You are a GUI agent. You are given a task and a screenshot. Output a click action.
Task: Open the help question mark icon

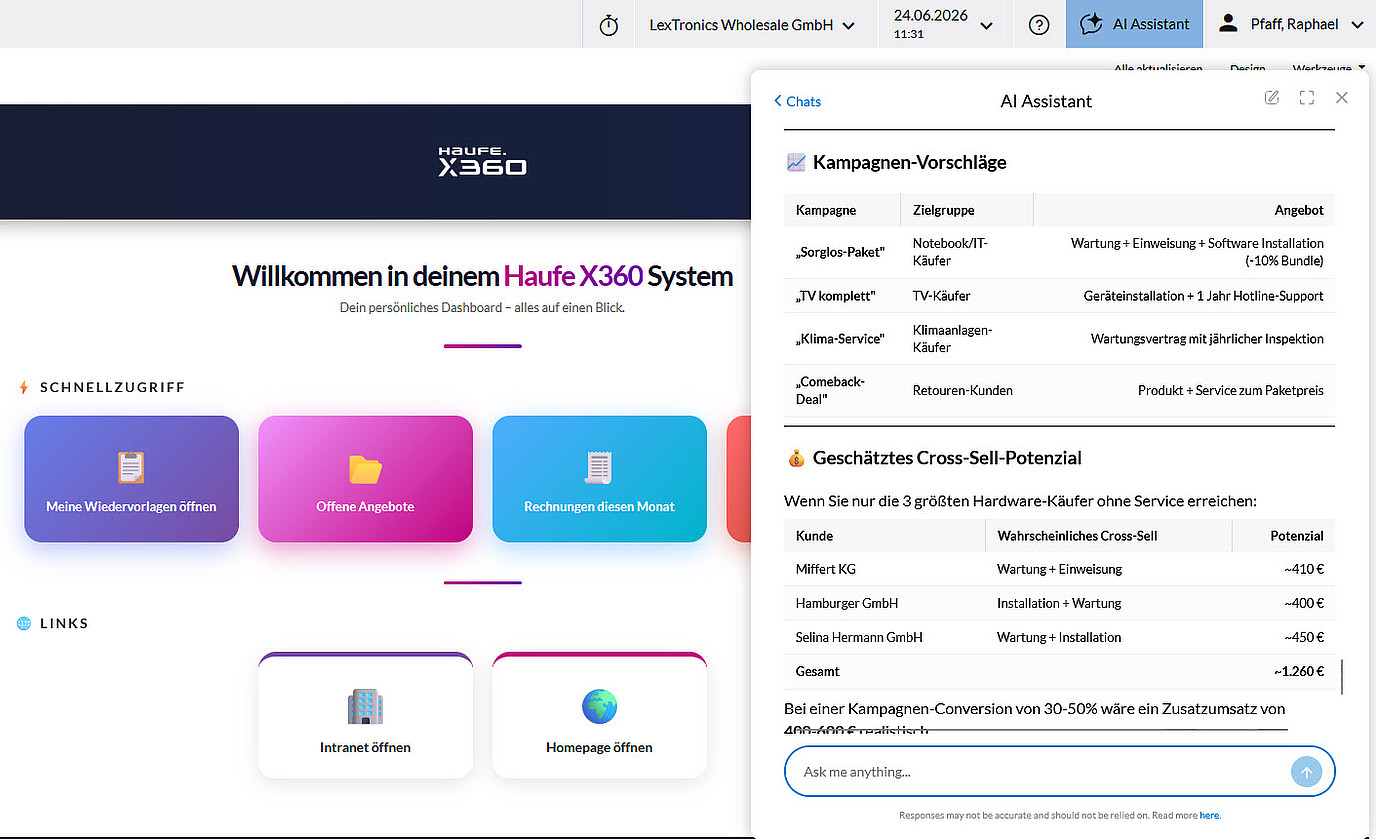pos(1039,25)
